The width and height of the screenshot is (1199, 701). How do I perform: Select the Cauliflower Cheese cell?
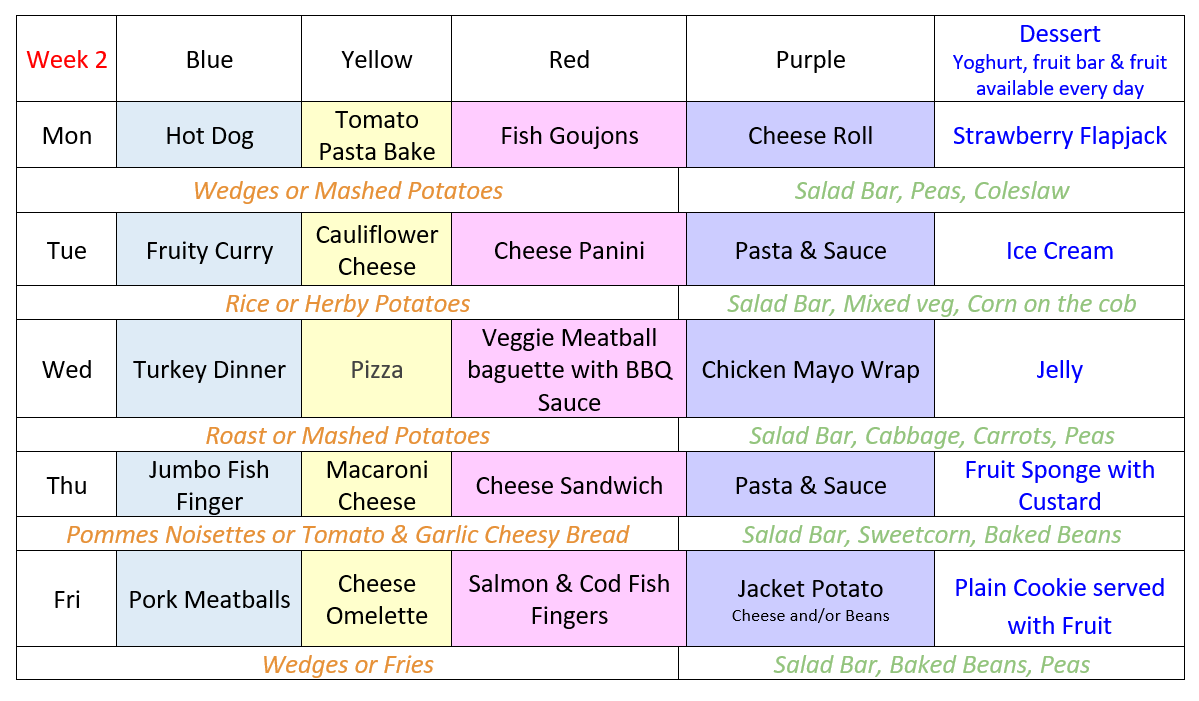tap(376, 250)
